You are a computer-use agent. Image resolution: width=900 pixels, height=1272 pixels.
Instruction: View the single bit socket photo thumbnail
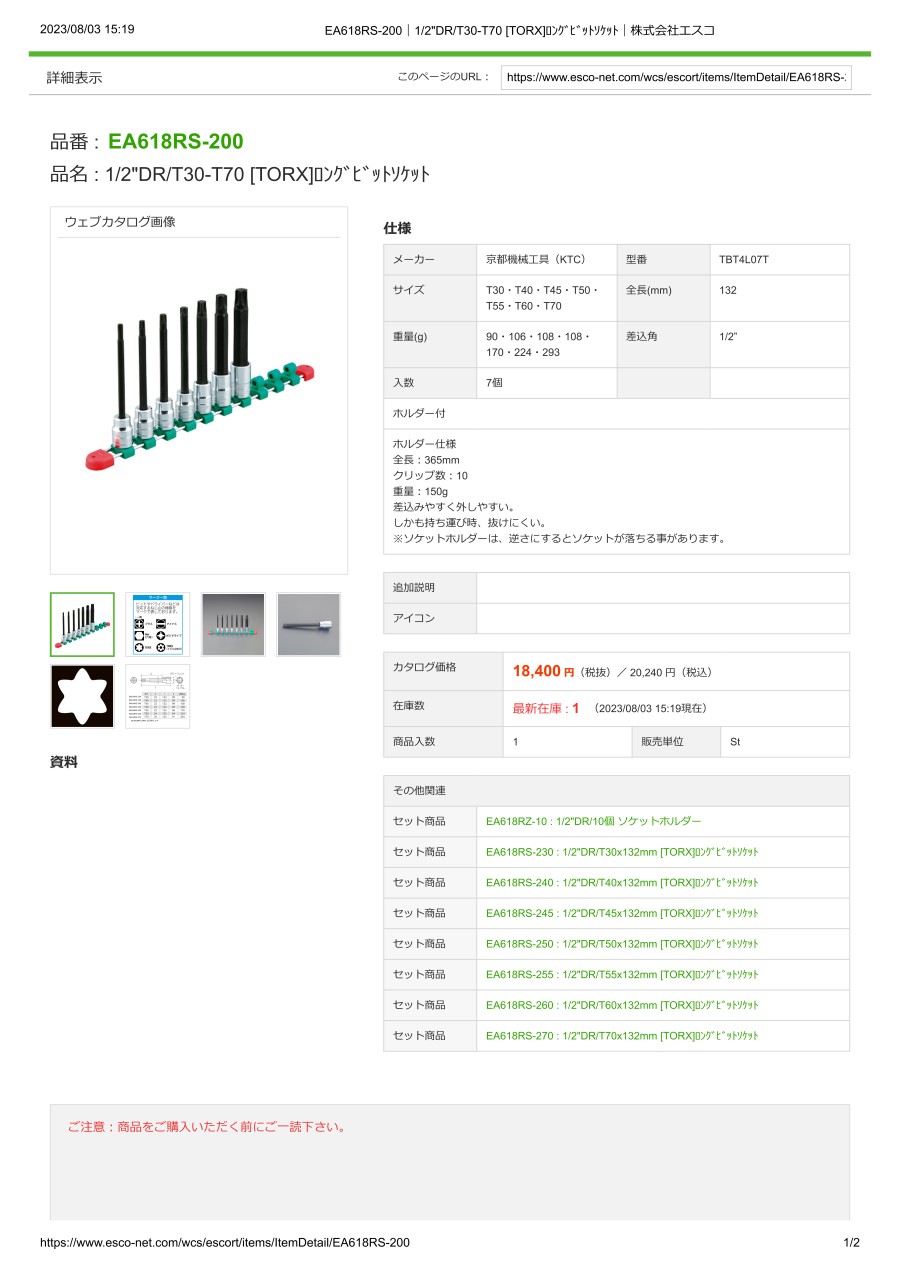pos(308,625)
